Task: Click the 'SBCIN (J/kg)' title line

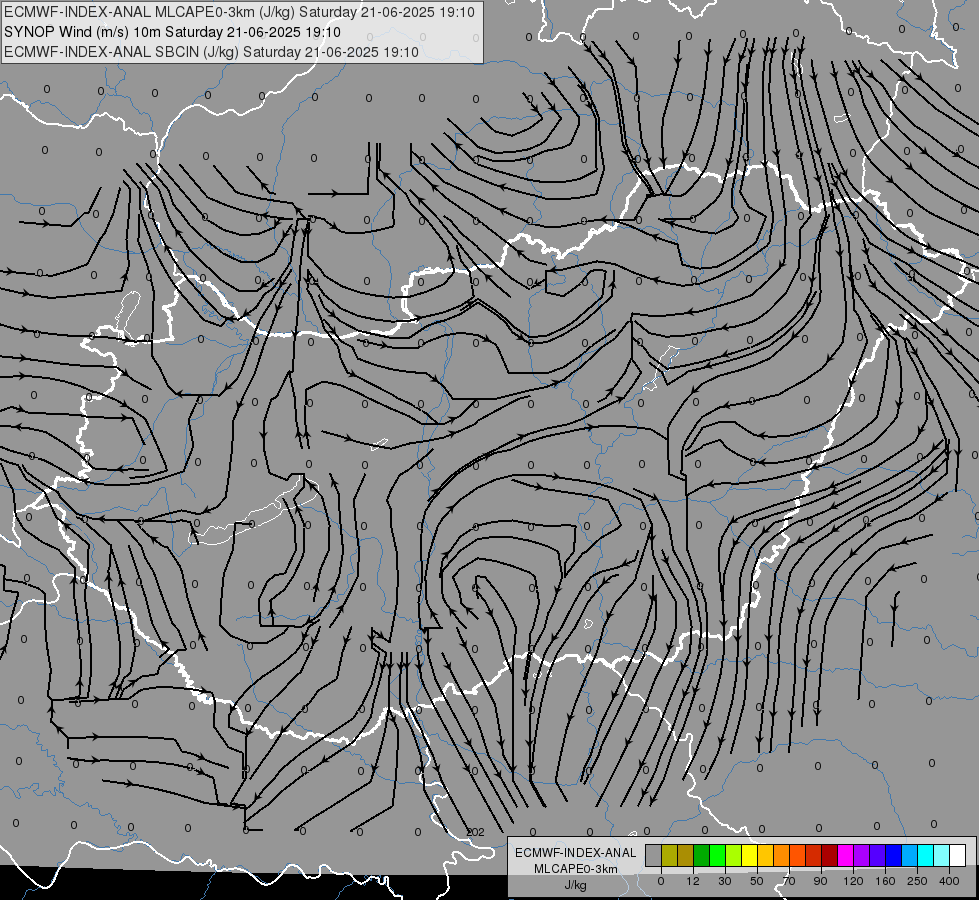Action: (x=211, y=52)
